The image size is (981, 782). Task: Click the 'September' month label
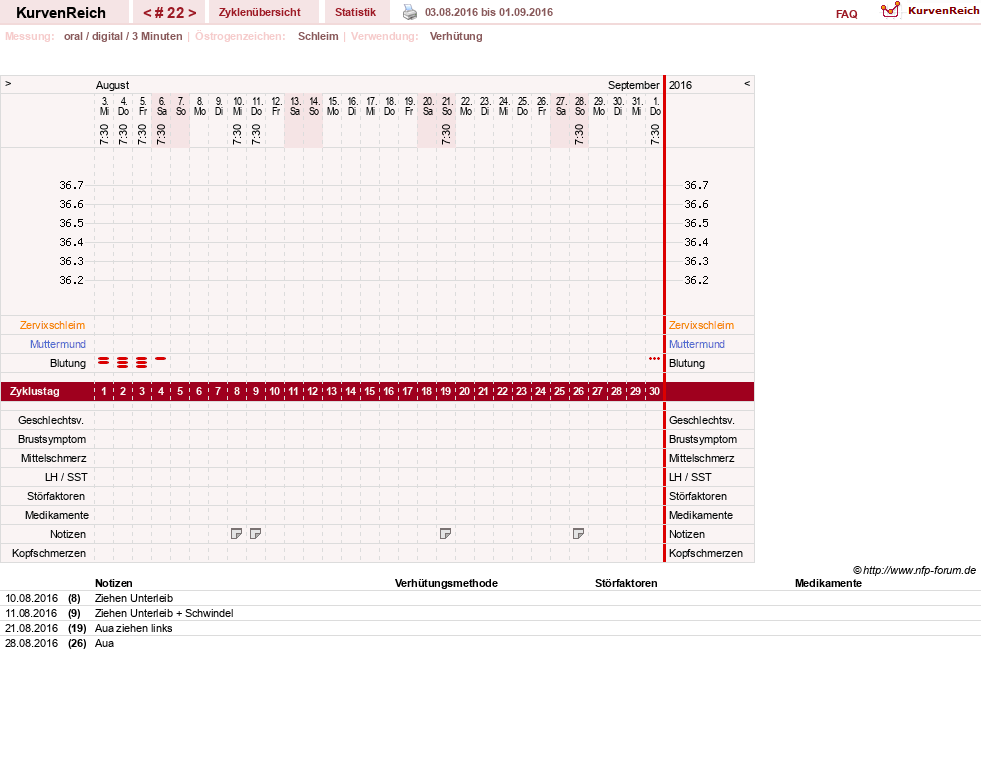[x=634, y=85]
